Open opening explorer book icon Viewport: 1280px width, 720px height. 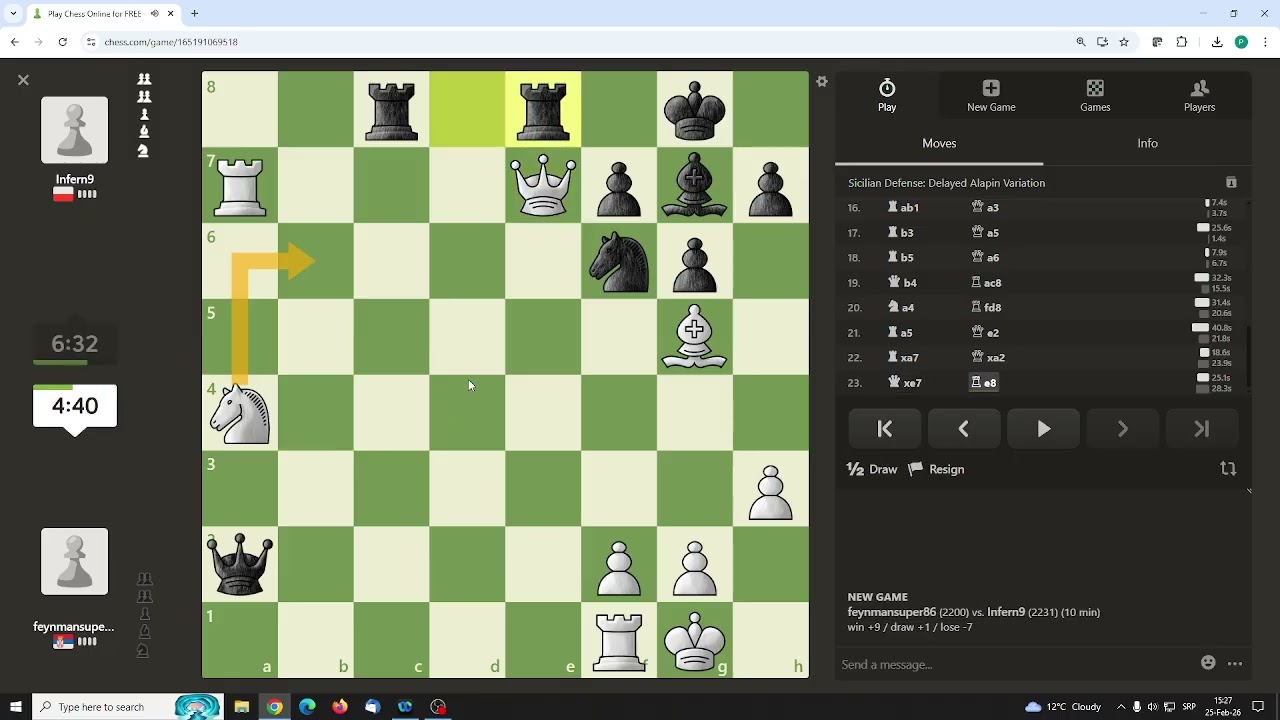pyautogui.click(x=1231, y=183)
